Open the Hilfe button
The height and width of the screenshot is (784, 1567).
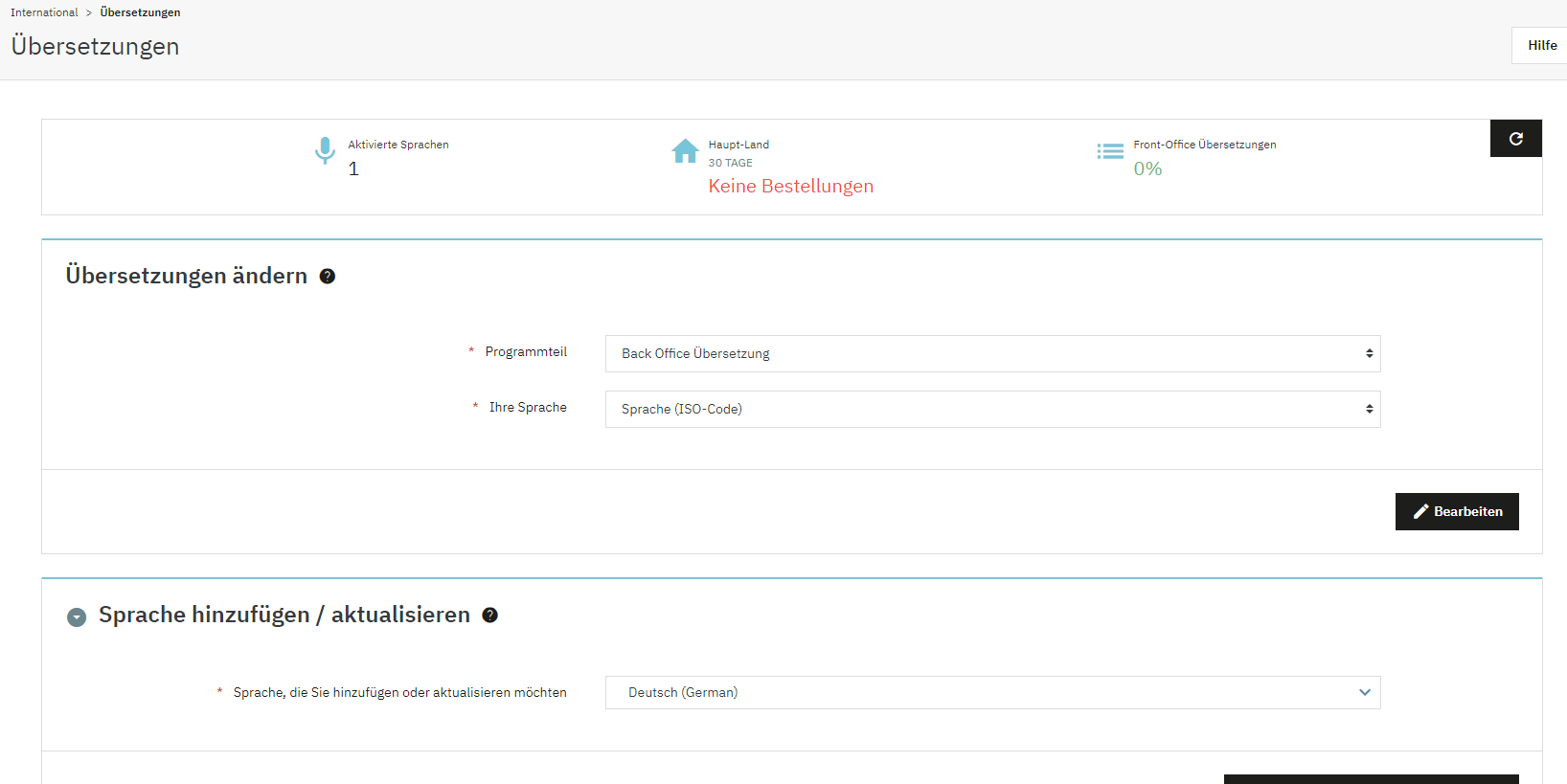point(1541,45)
